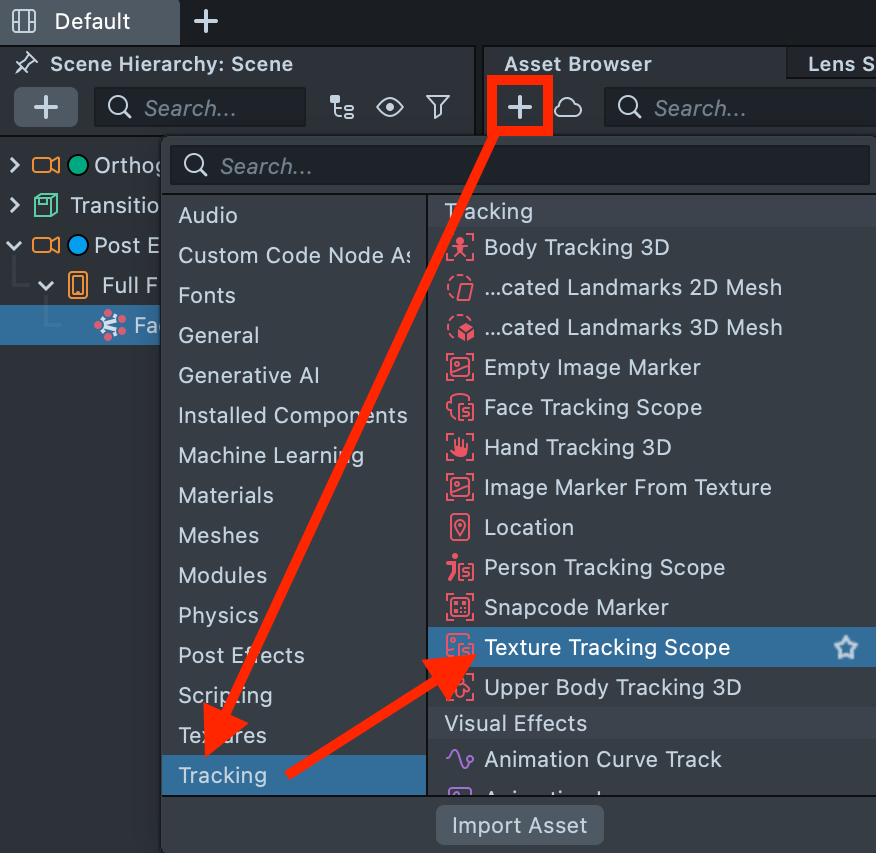Open the Scene Hierarchy filter funnel

438,107
